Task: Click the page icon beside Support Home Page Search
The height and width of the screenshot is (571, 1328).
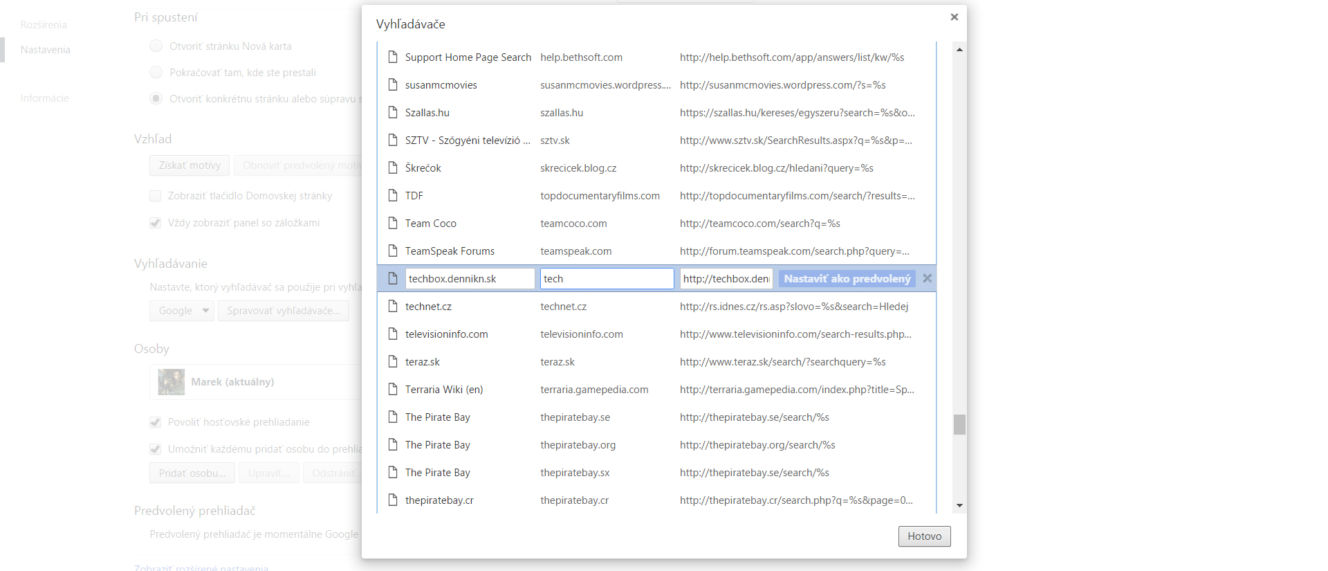Action: click(x=393, y=57)
